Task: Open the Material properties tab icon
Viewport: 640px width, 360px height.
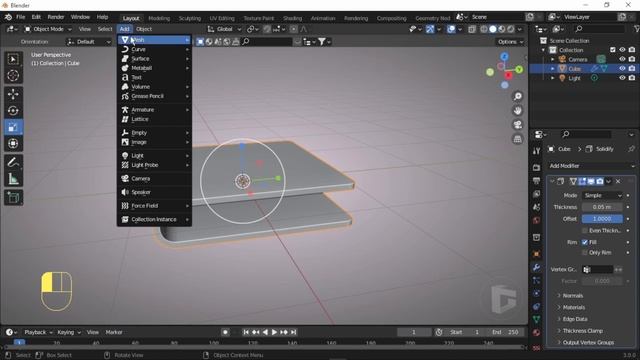Action: tap(536, 332)
